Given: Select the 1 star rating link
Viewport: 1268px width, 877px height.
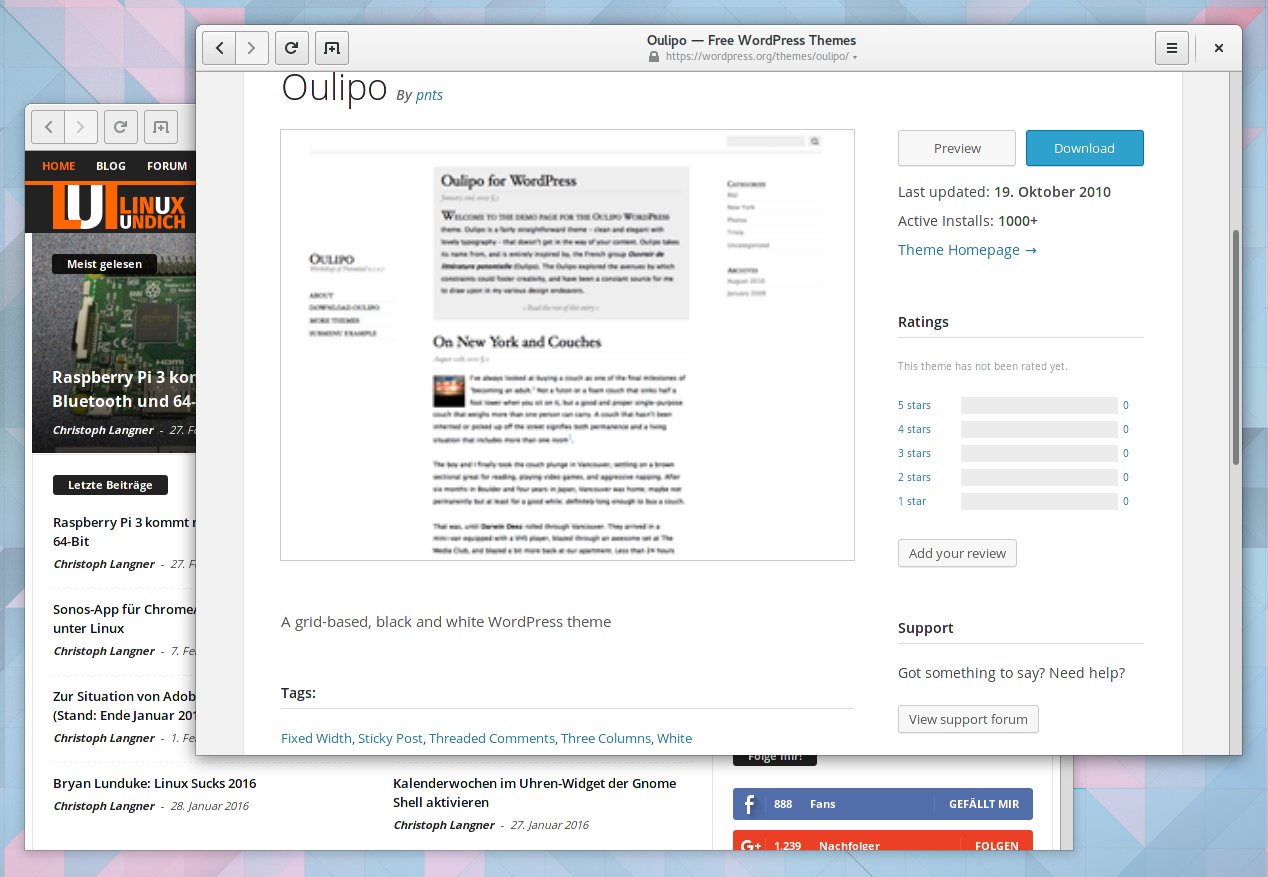Looking at the screenshot, I should click(912, 501).
